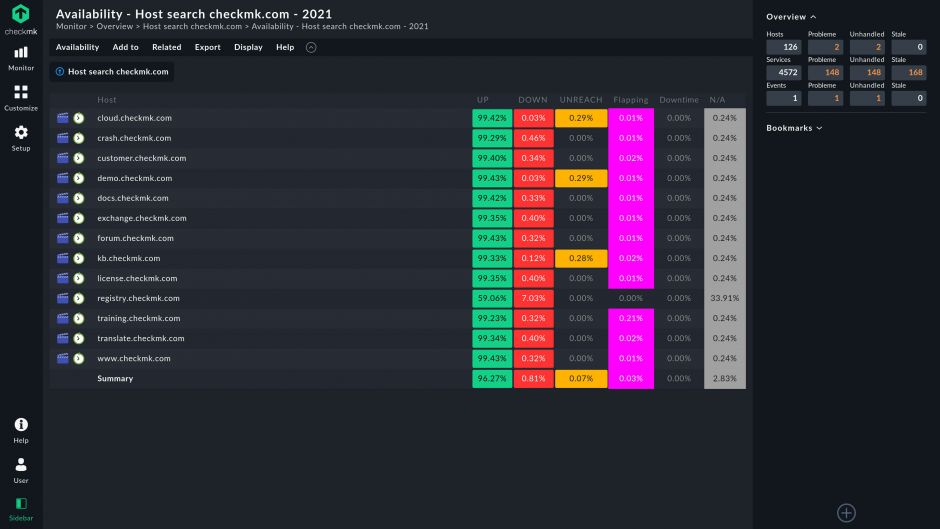The image size is (940, 529).
Task: Open the User menu icon
Action: coord(21,470)
